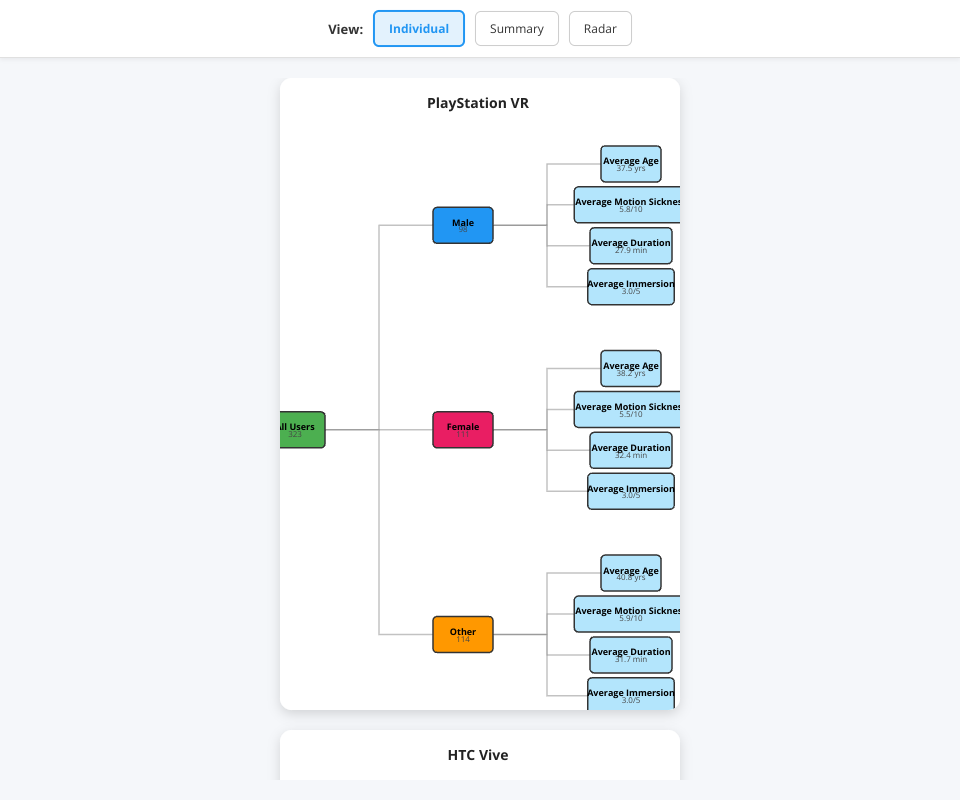Click the PlayStation VR chart title
The height and width of the screenshot is (800, 960).
pos(478,103)
